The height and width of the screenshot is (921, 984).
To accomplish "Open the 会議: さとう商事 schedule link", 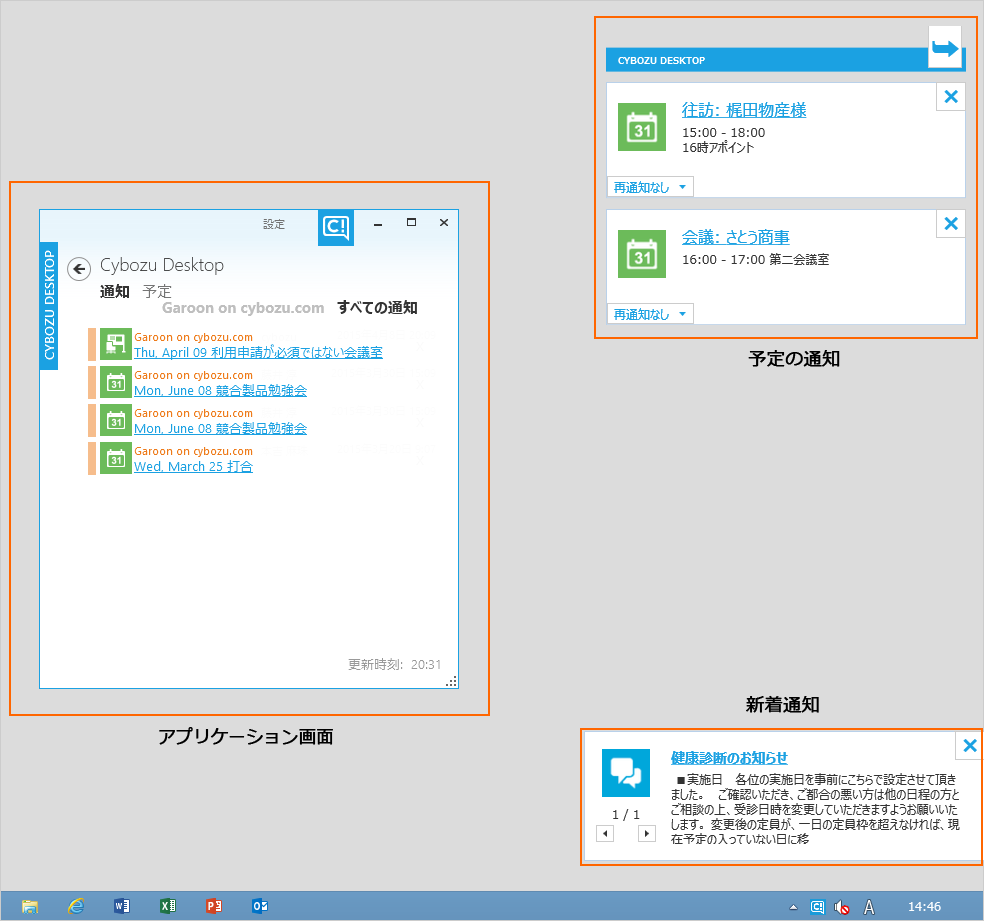I will click(735, 237).
